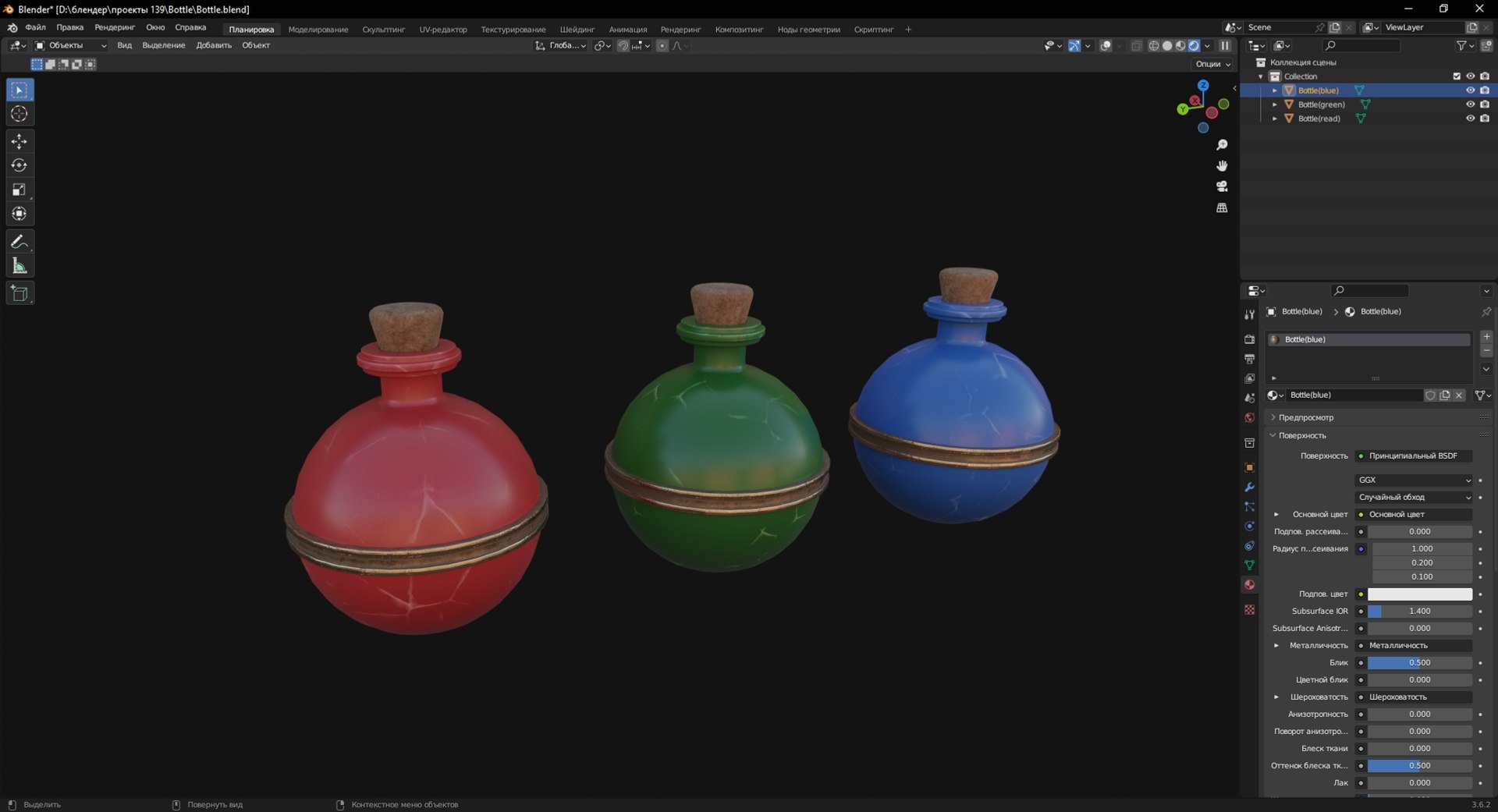
Task: Select the Add Cube tool
Action: tap(20, 293)
